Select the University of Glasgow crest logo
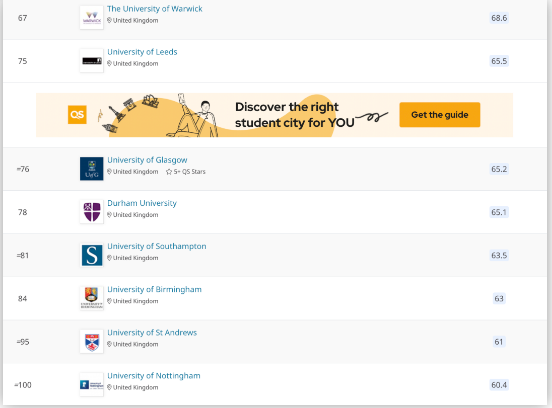 pyautogui.click(x=92, y=169)
